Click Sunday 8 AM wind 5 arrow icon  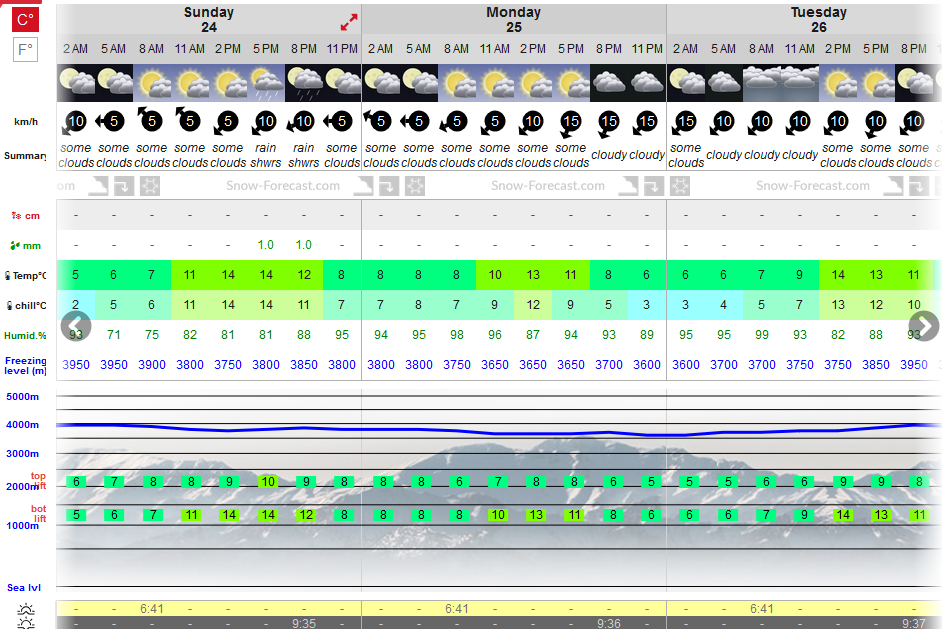coord(150,120)
